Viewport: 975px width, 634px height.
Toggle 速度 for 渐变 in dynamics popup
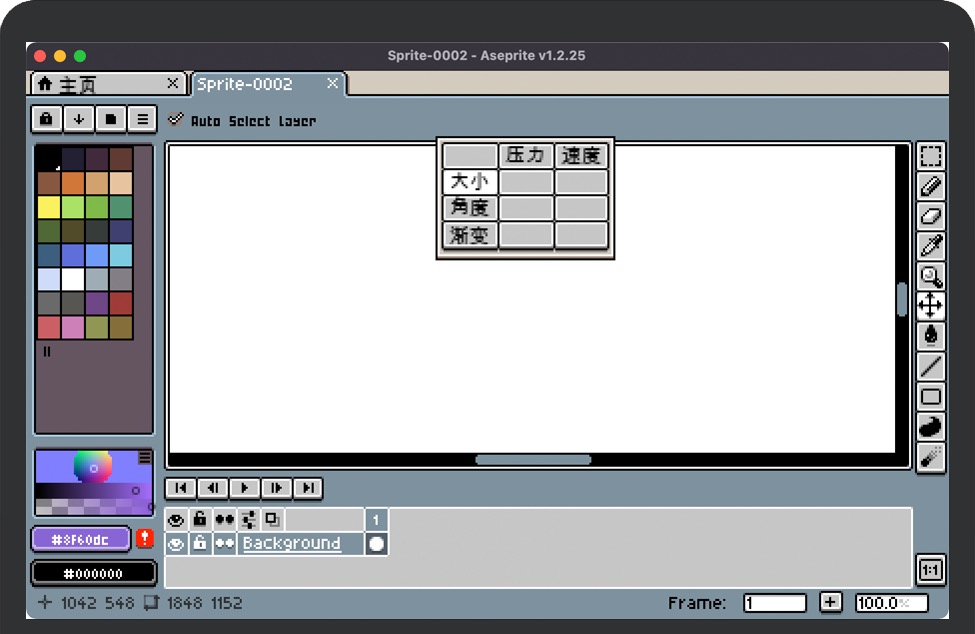581,235
